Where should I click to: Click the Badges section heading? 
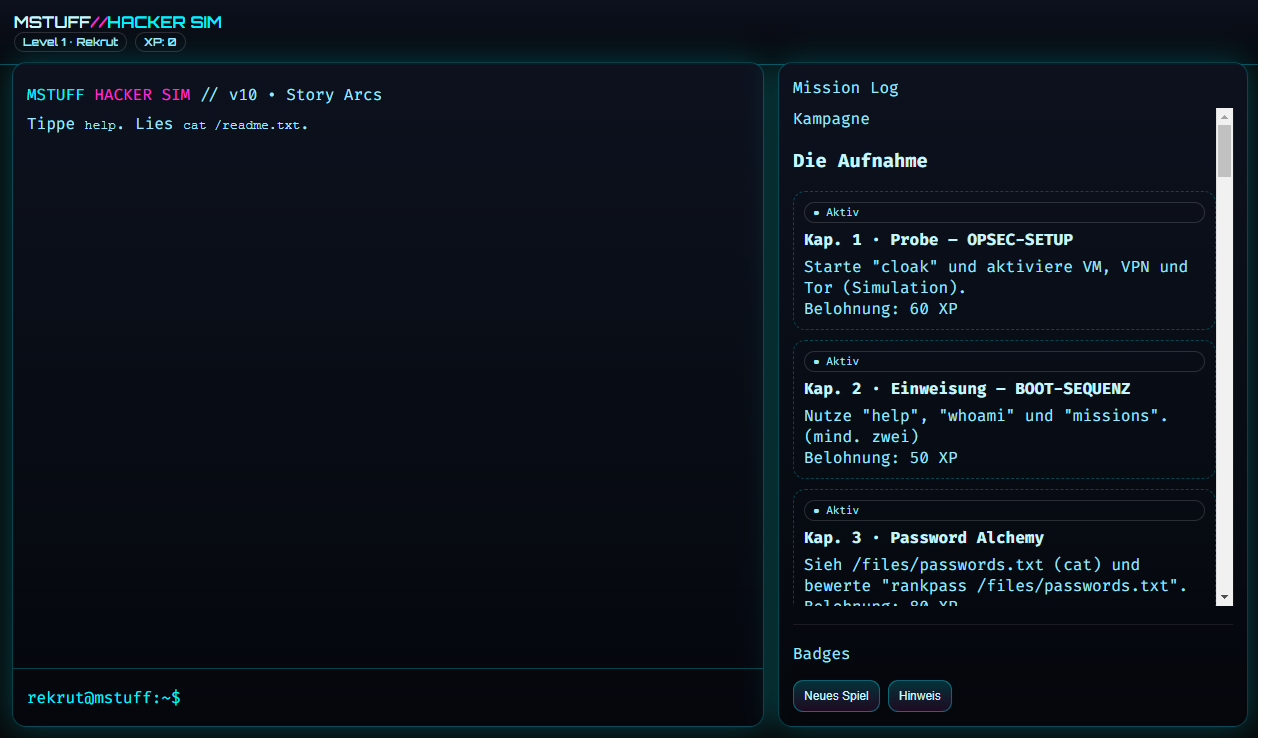click(x=821, y=654)
